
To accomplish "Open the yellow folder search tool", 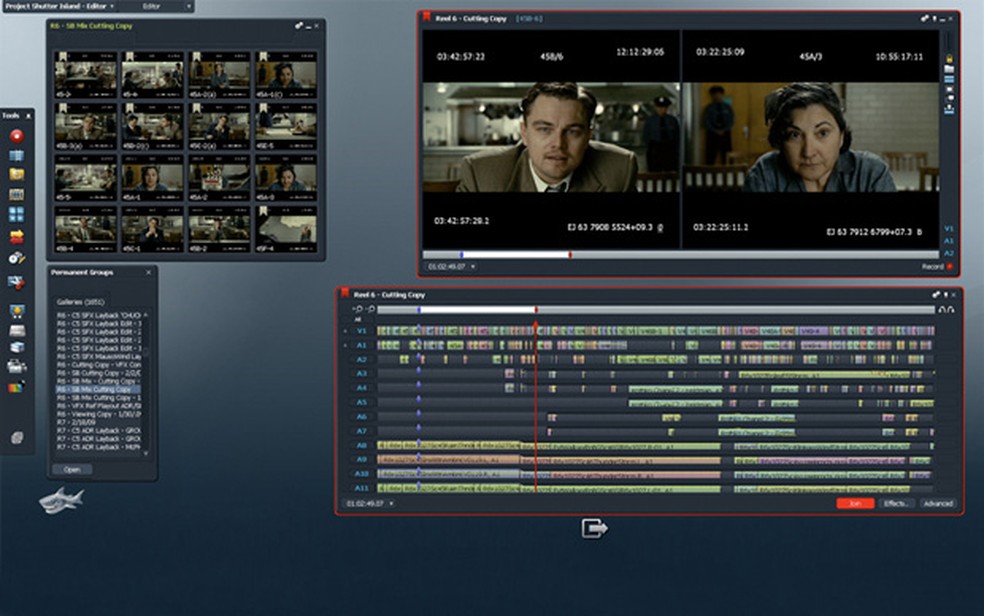I will (x=17, y=174).
